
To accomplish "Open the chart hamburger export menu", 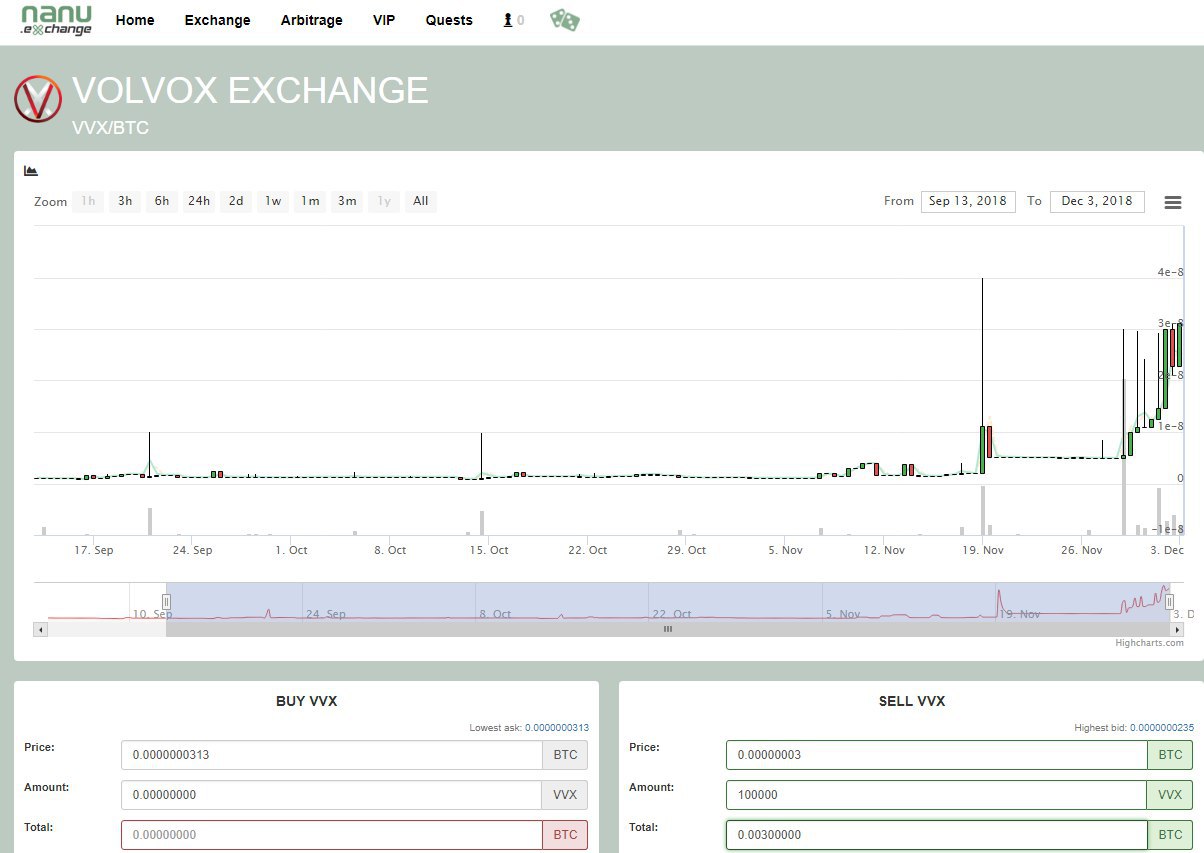I will pyautogui.click(x=1173, y=202).
